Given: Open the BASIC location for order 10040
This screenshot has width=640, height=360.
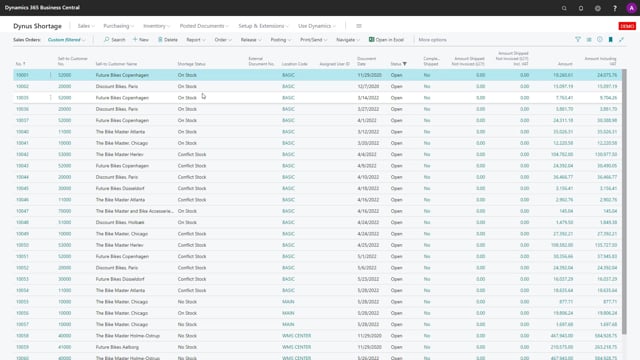Looking at the screenshot, I should click(x=288, y=132).
